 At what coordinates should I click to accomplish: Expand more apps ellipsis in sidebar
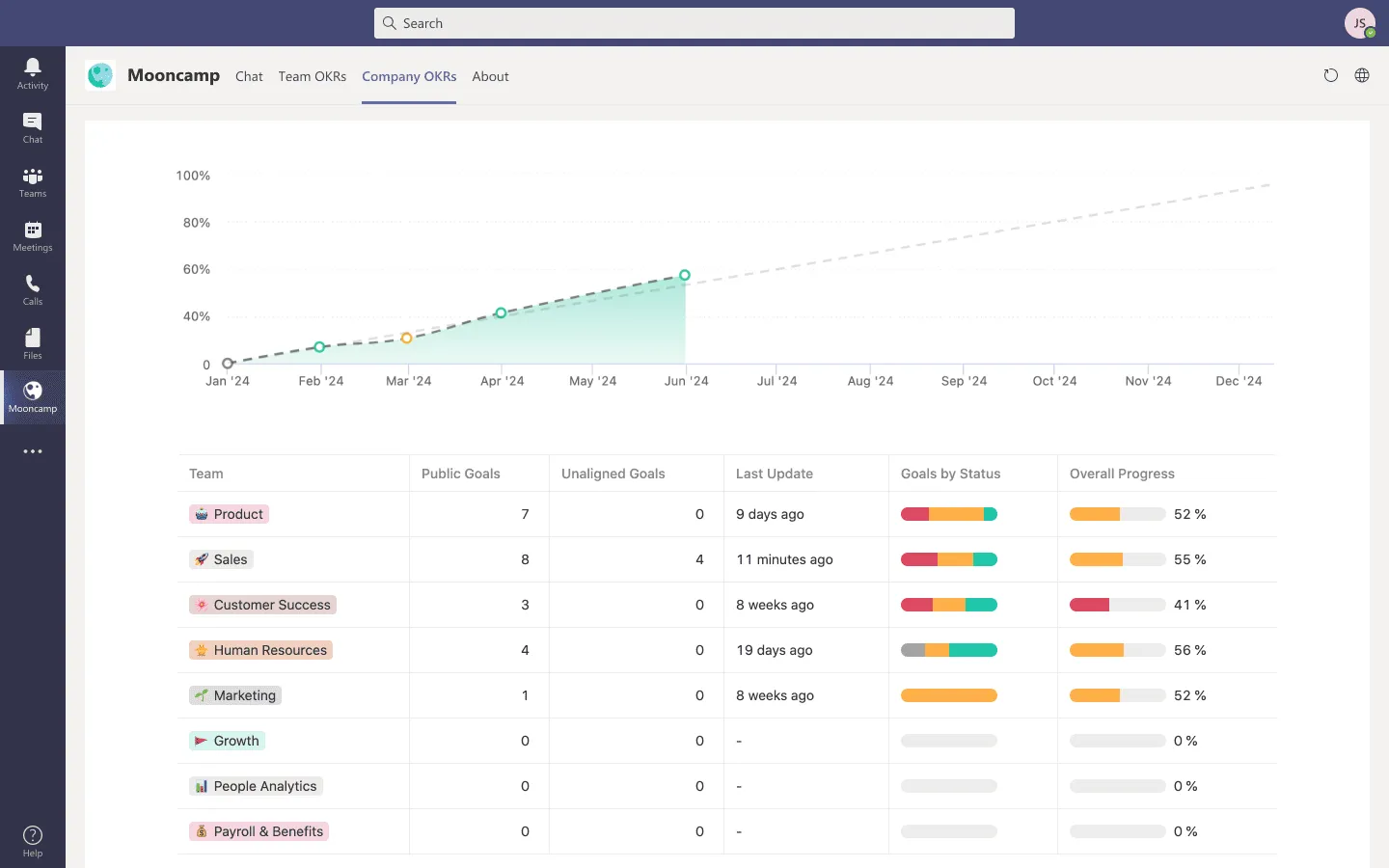(33, 451)
